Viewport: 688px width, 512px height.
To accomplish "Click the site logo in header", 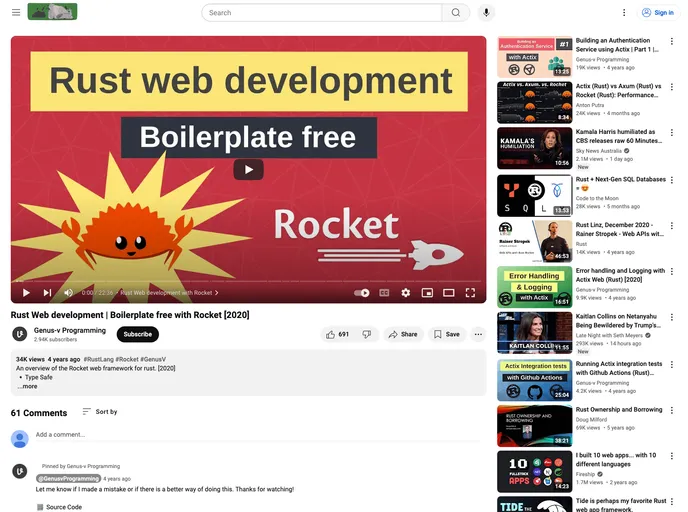I will pos(52,12).
